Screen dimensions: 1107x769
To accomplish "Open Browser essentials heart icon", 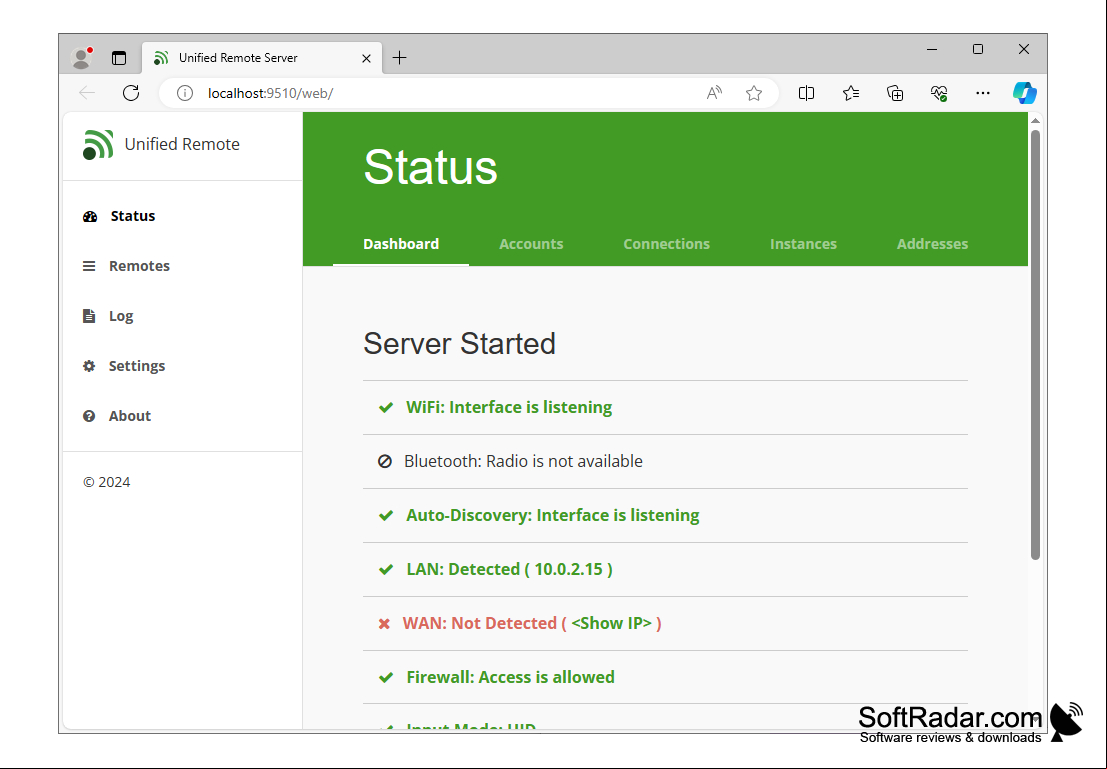I will (x=938, y=93).
